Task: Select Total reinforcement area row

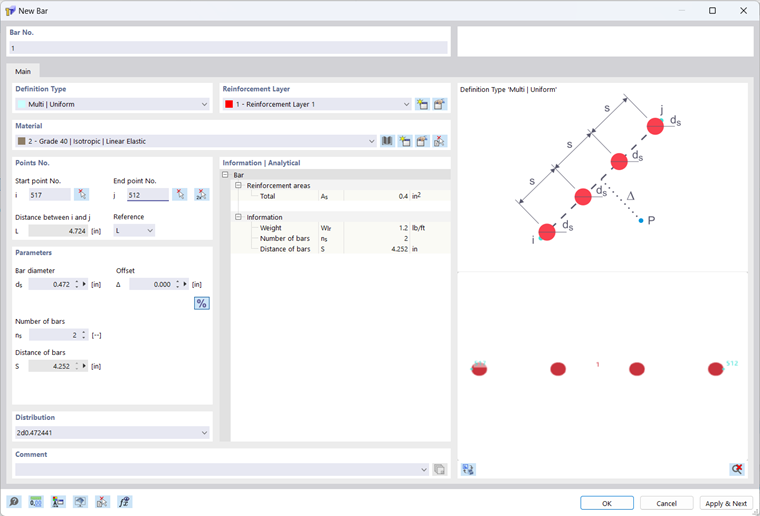Action: 341,196
